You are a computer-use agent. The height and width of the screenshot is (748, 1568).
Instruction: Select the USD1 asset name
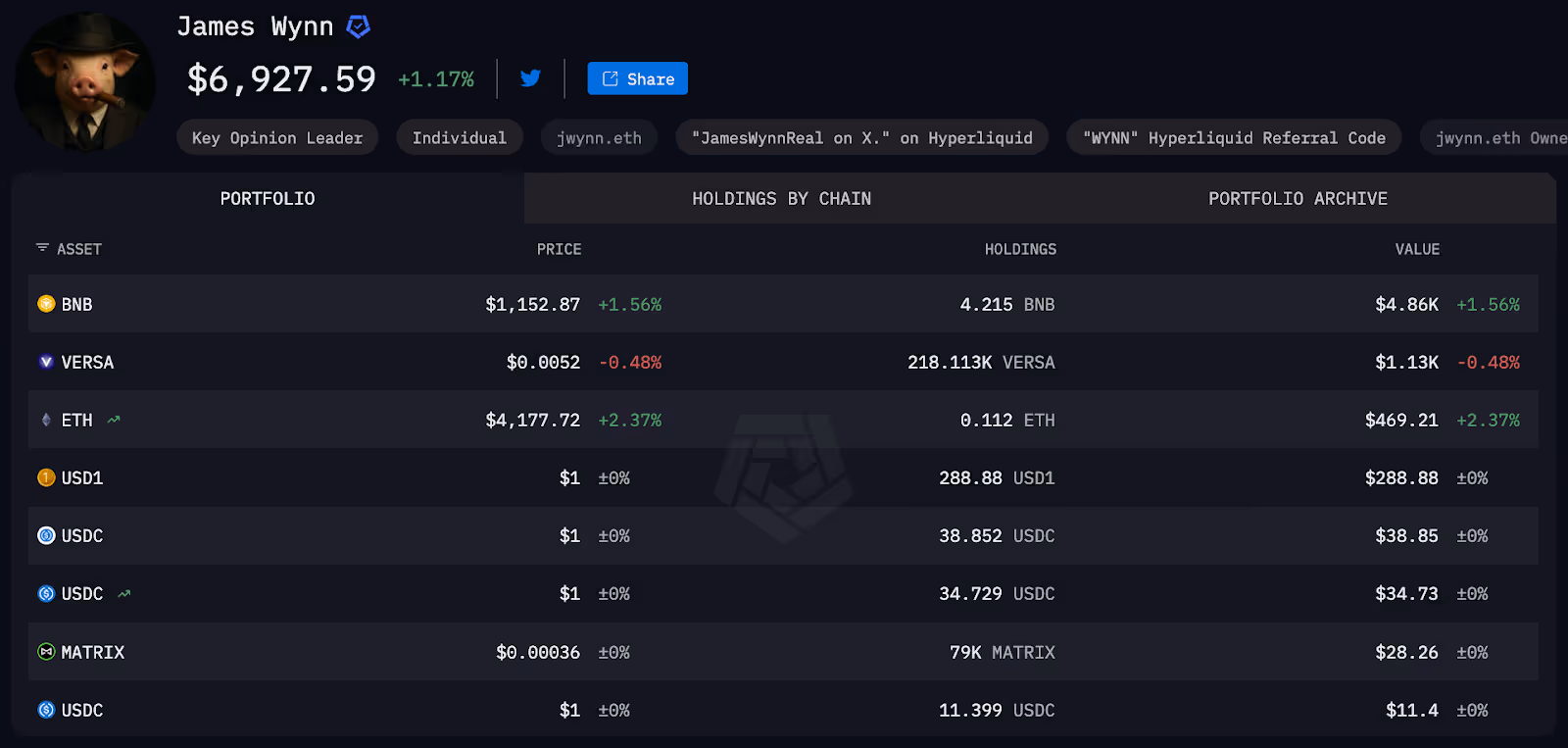(82, 477)
